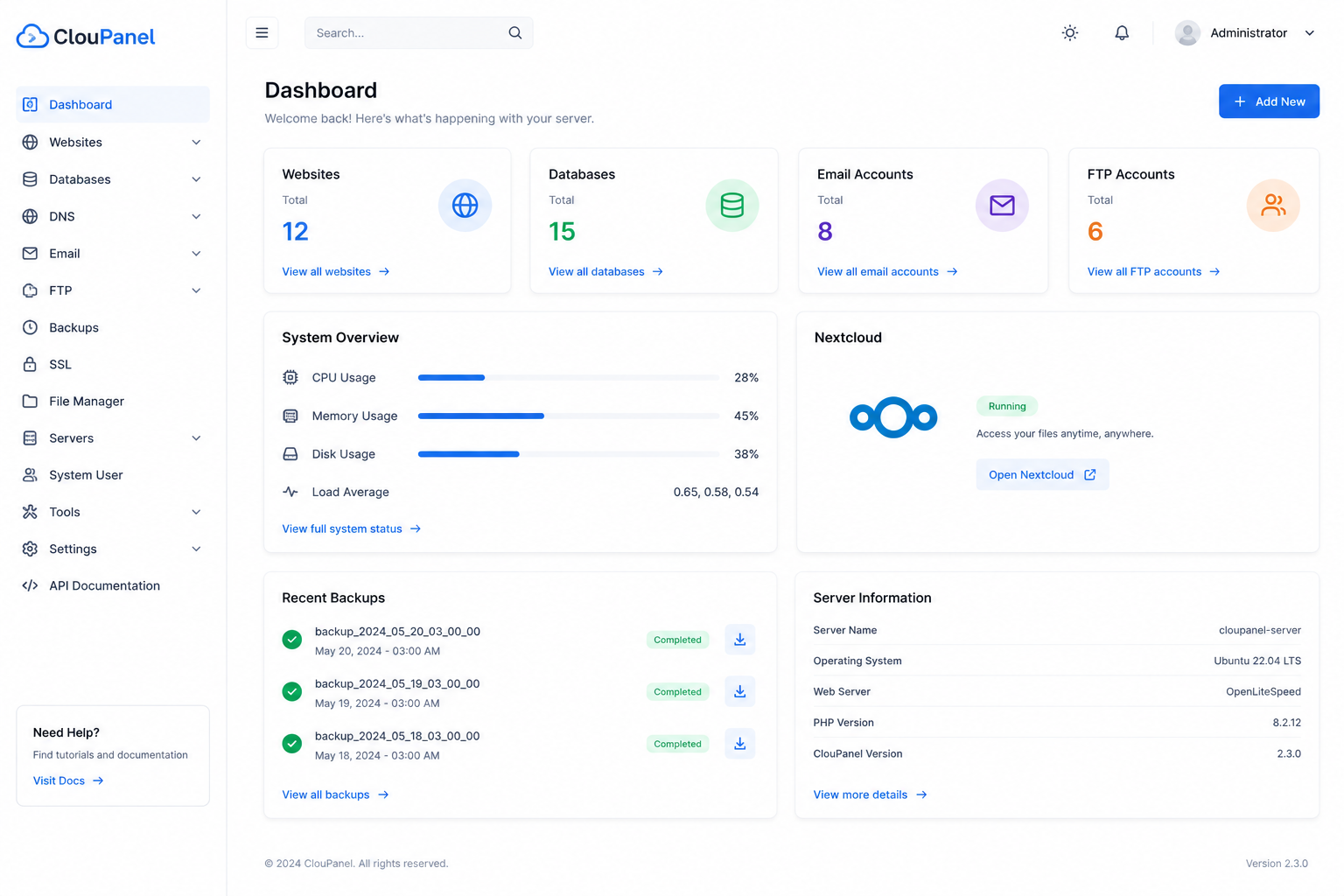1344x896 pixels.
Task: Expand the Servers sidebar chevron
Action: [196, 438]
